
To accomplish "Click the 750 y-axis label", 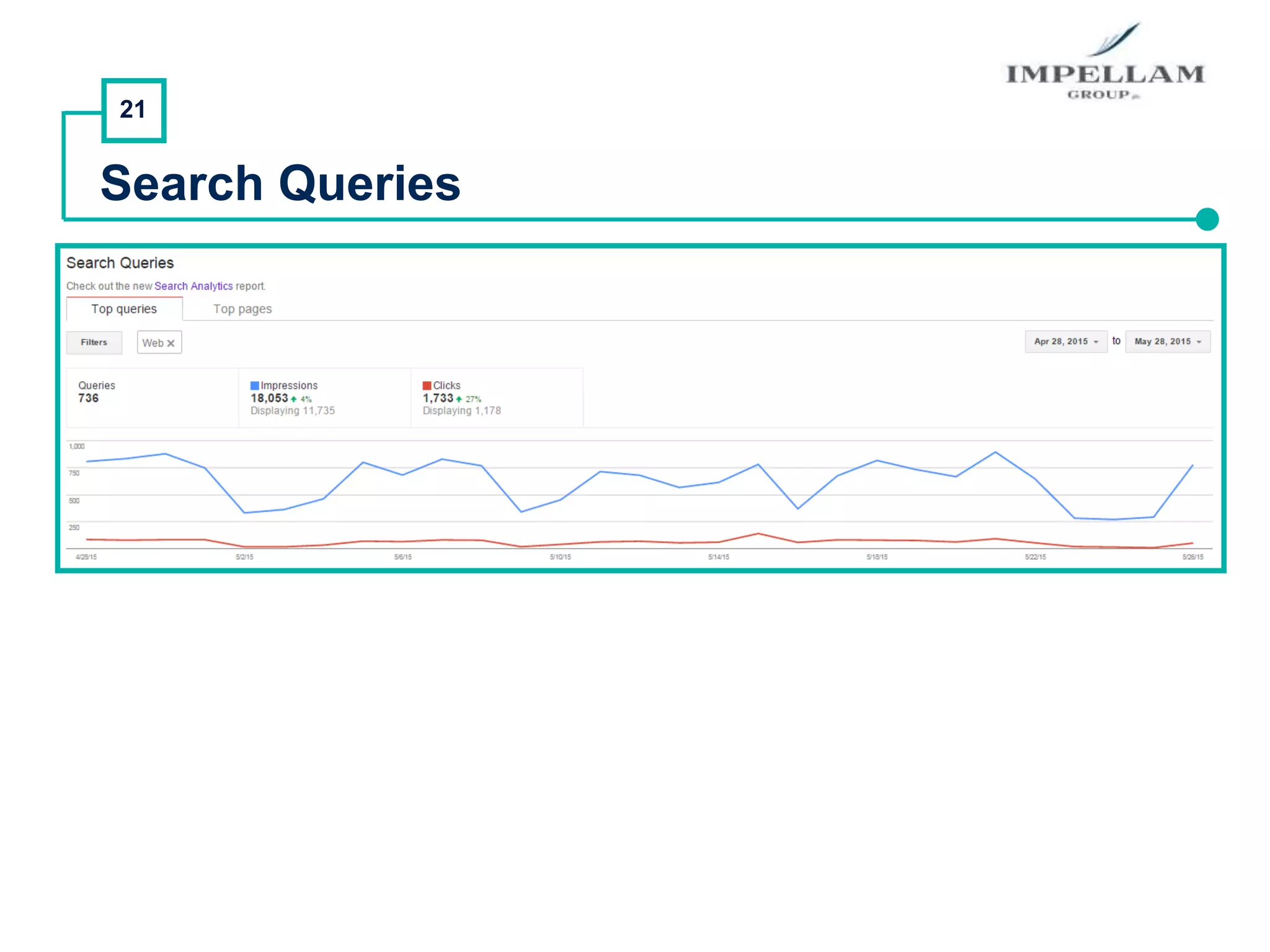I will (x=74, y=473).
